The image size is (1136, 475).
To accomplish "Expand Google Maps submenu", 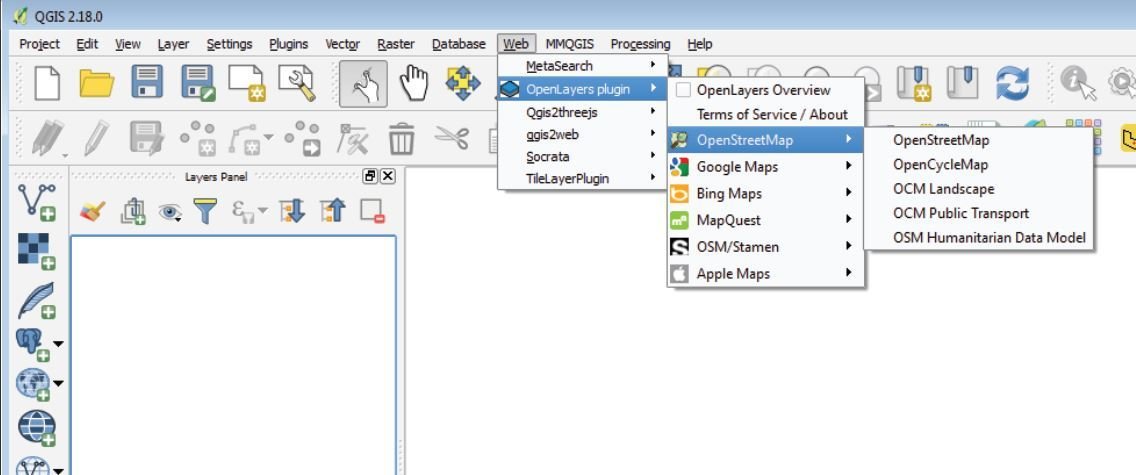I will click(765, 167).
